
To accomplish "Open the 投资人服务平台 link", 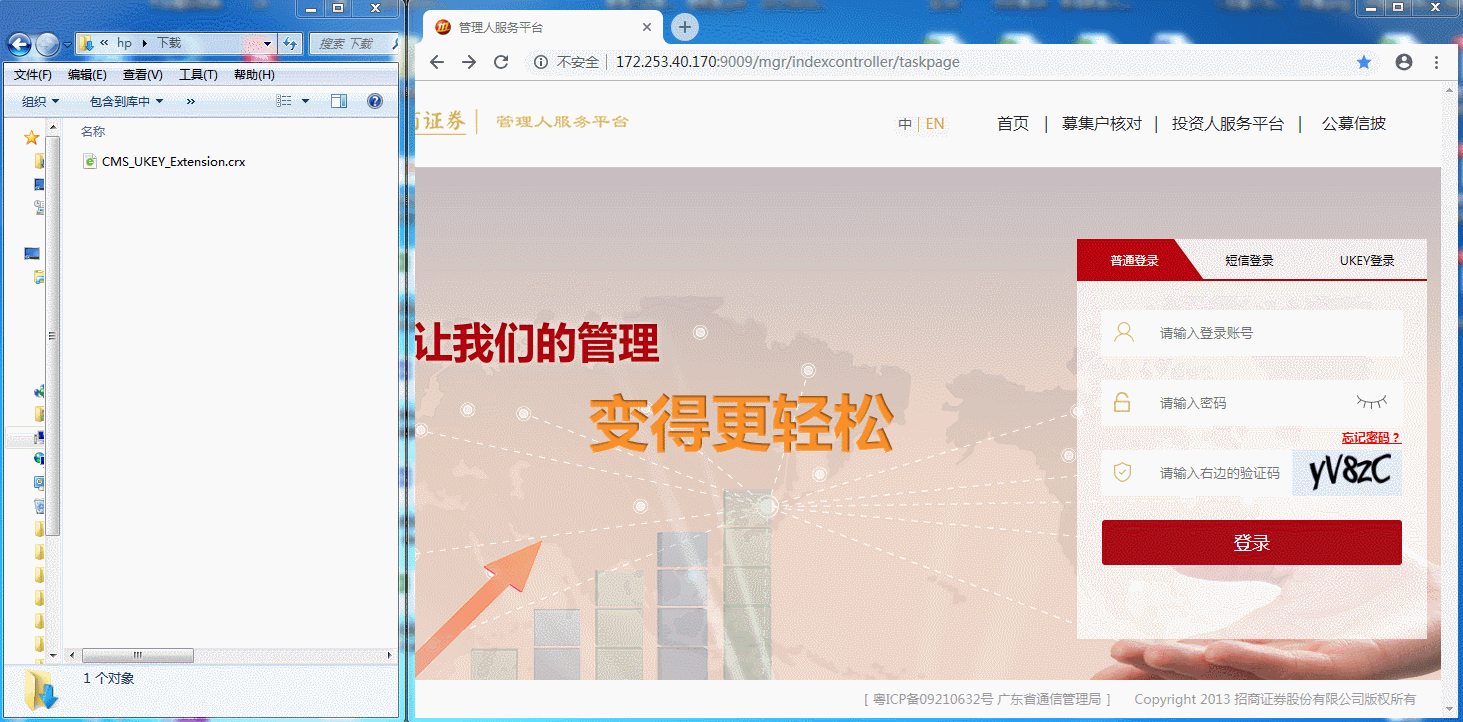I will pyautogui.click(x=1228, y=124).
